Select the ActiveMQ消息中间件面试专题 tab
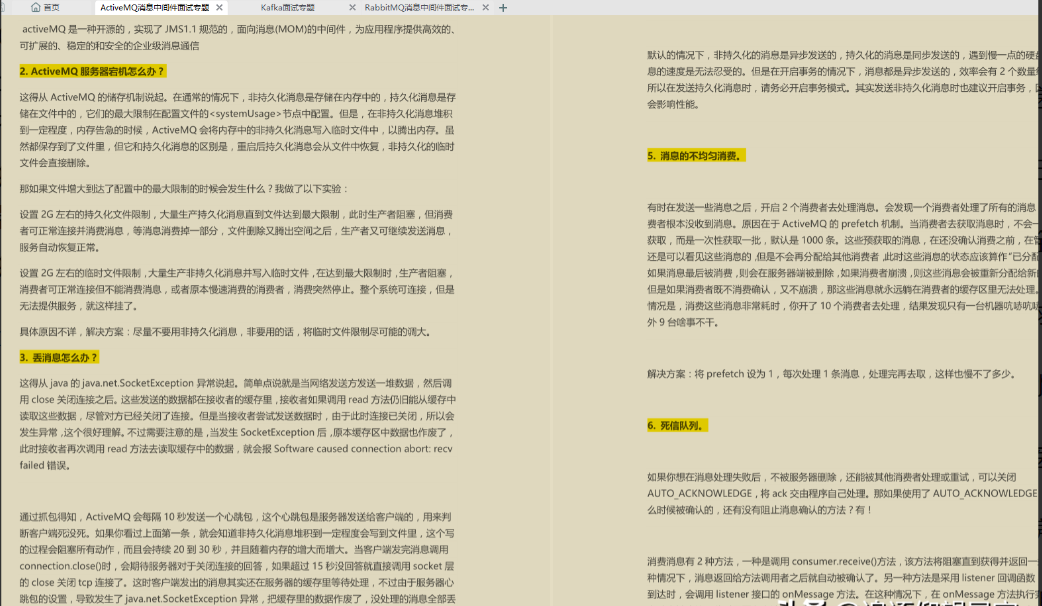Screen dimensions: 1042x606 coord(155,7)
